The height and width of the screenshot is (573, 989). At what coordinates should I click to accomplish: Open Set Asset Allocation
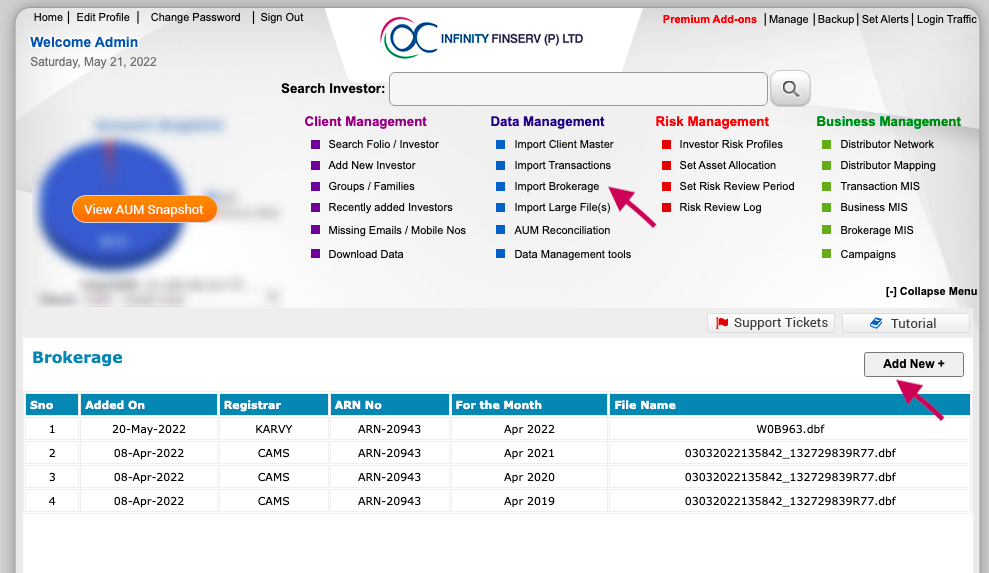click(727, 165)
